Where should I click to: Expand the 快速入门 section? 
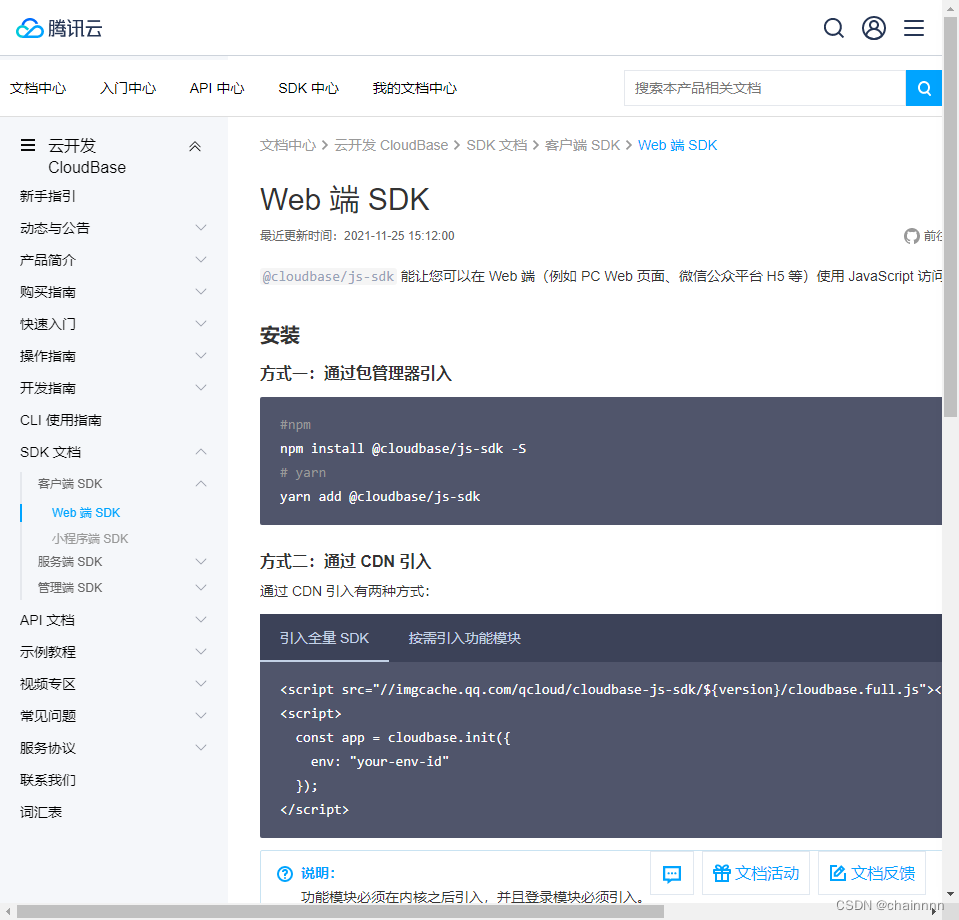tap(201, 324)
